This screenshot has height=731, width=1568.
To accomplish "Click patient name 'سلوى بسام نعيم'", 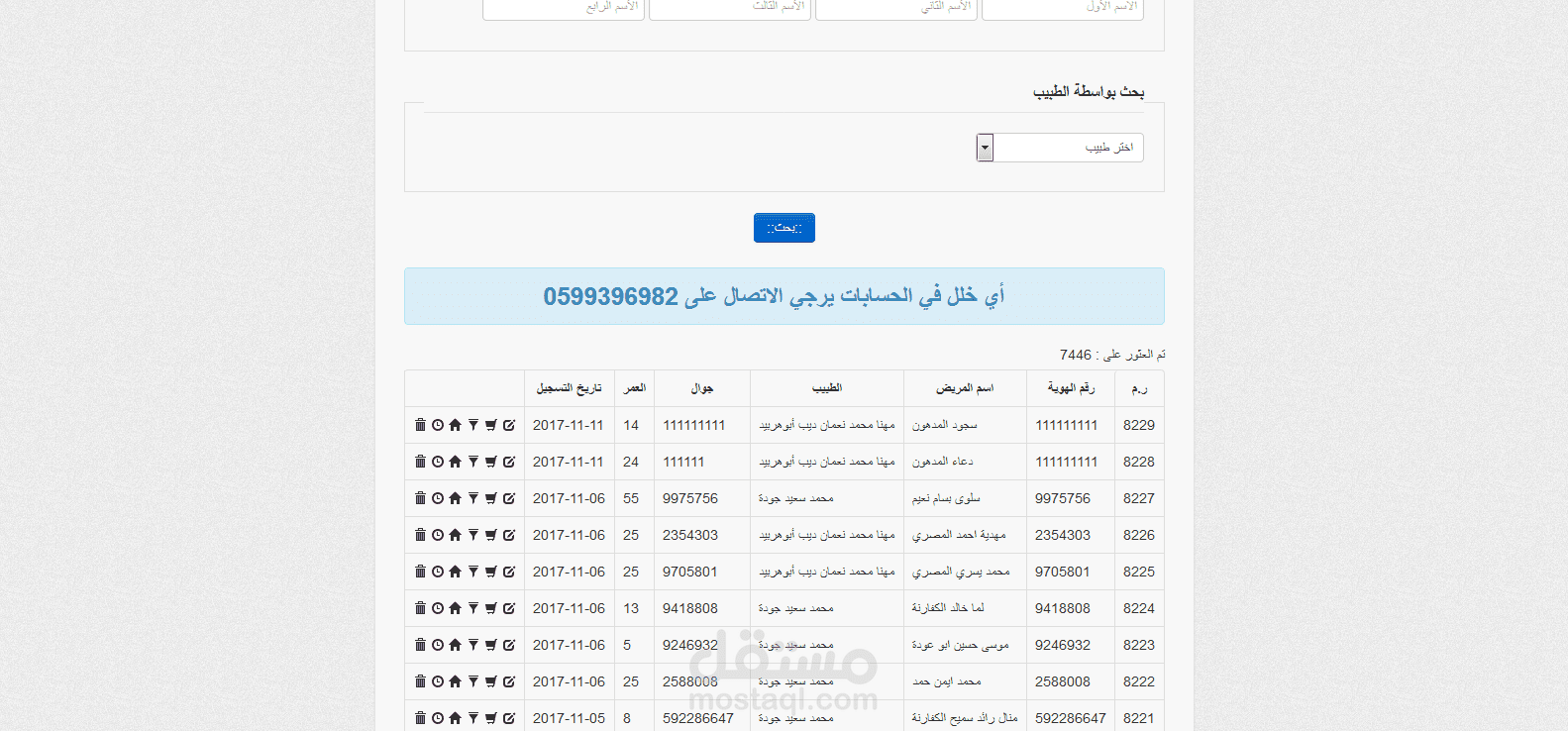I will pos(946,498).
